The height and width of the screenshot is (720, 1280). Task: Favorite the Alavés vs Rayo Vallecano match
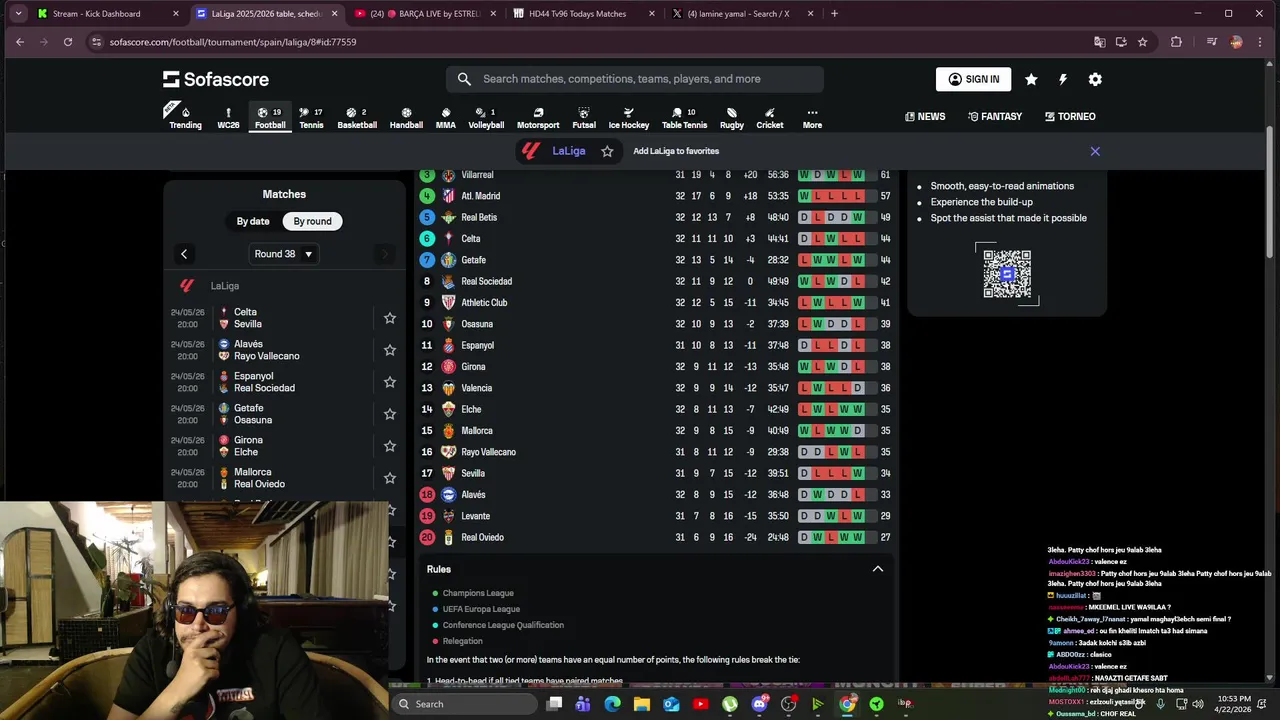[x=390, y=350]
